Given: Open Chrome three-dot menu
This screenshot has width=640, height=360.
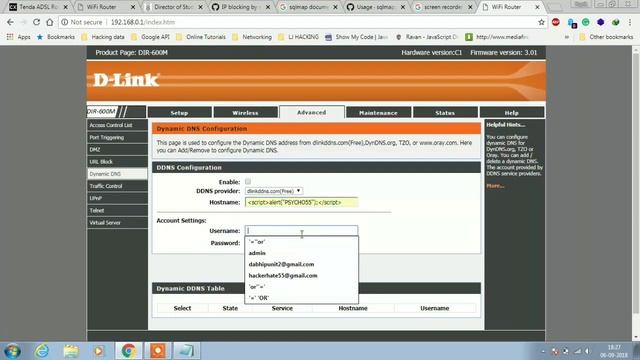Looking at the screenshot, I should (630, 22).
